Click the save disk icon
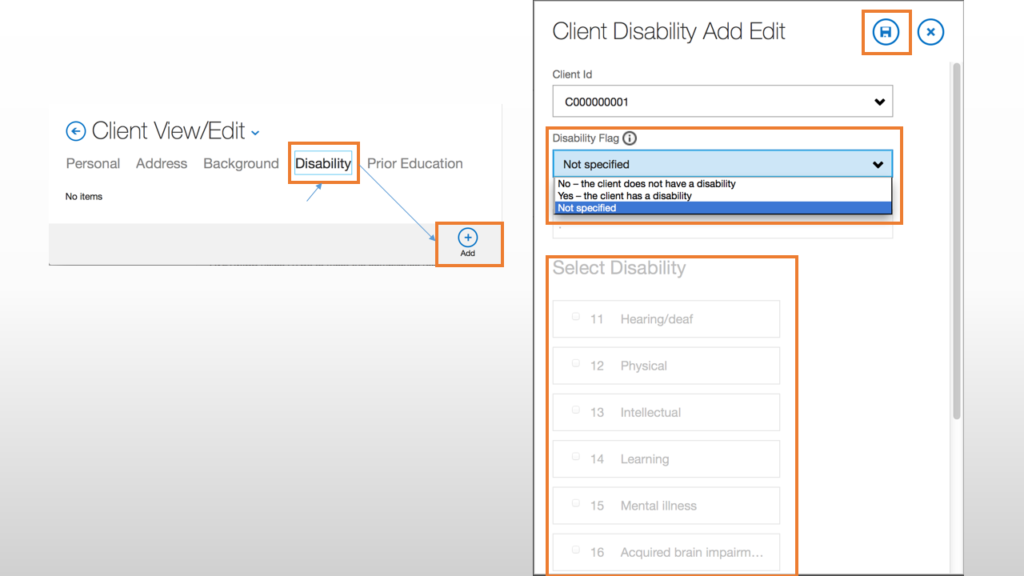This screenshot has height=576, width=1024. (885, 33)
